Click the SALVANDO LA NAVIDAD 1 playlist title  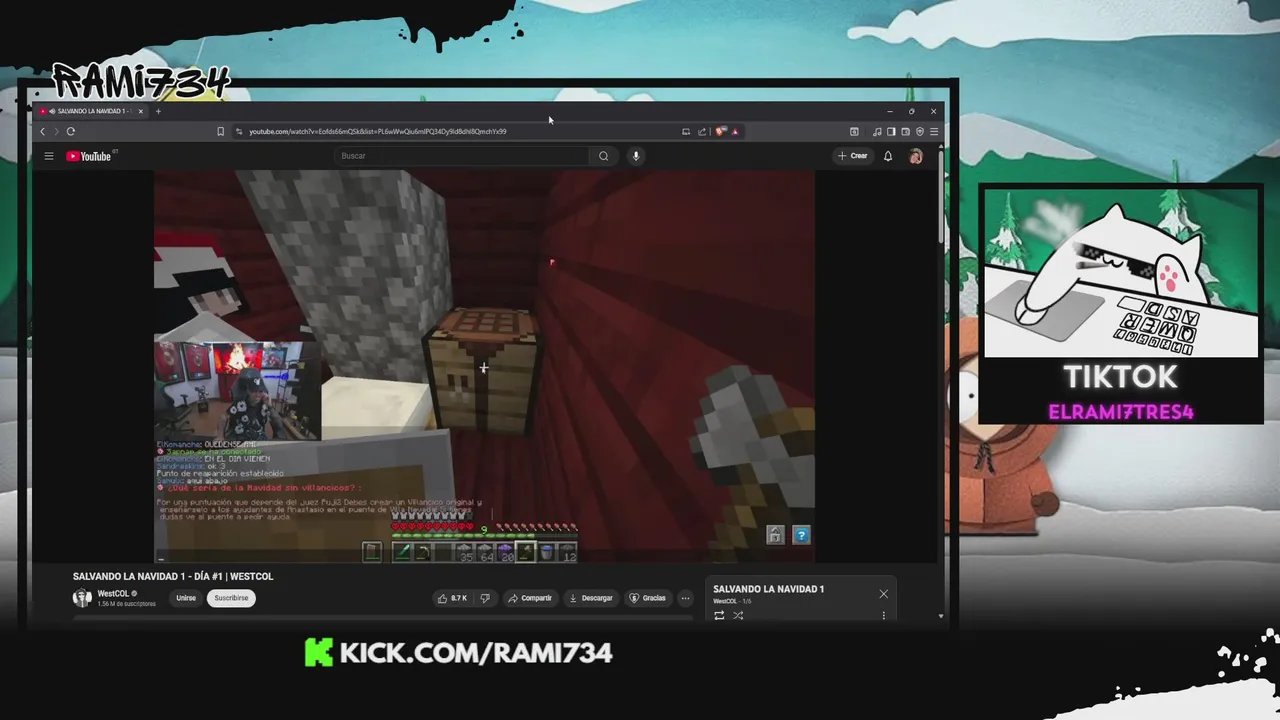[x=768, y=589]
